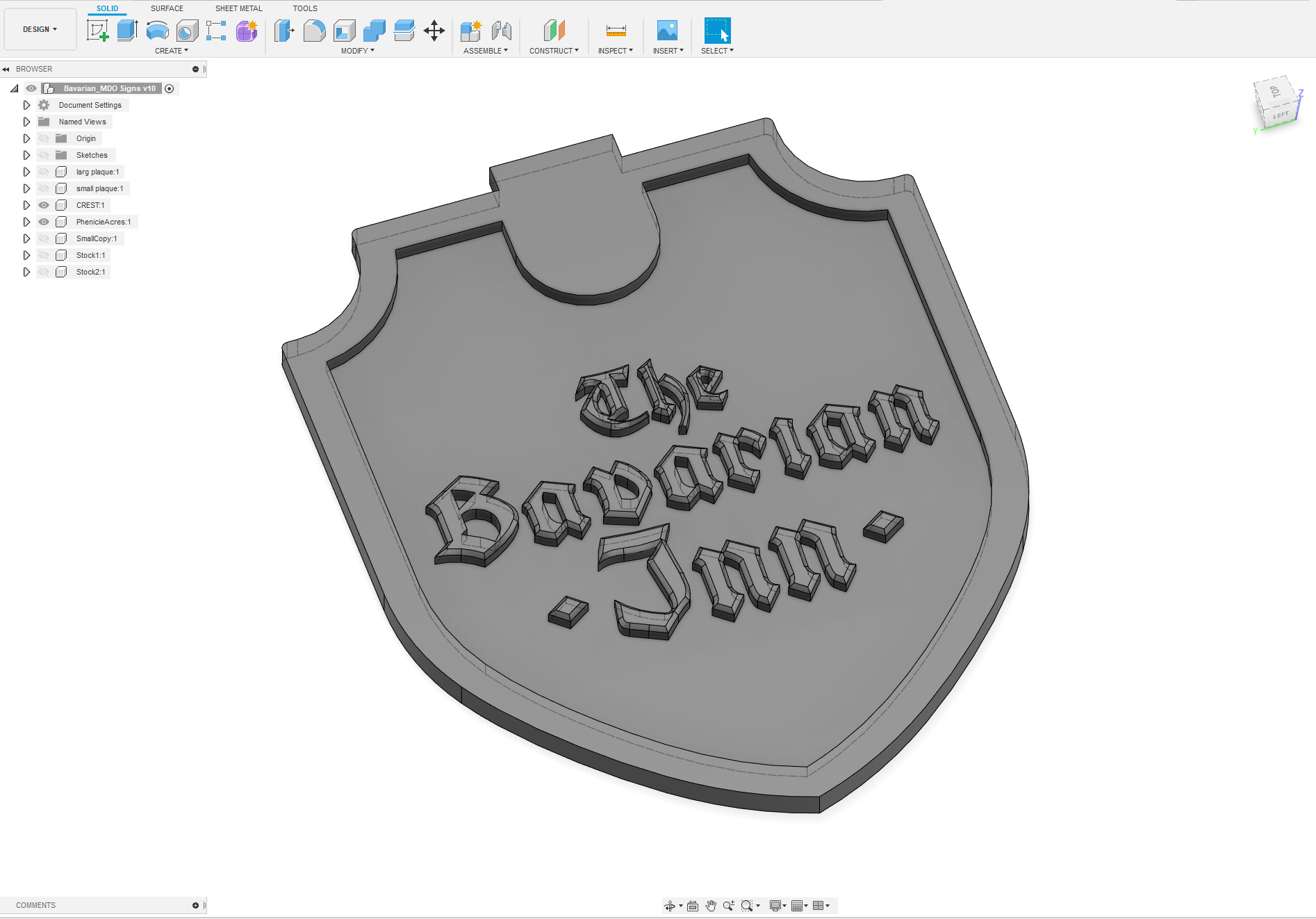Expand the Sketches folder

[x=26, y=155]
